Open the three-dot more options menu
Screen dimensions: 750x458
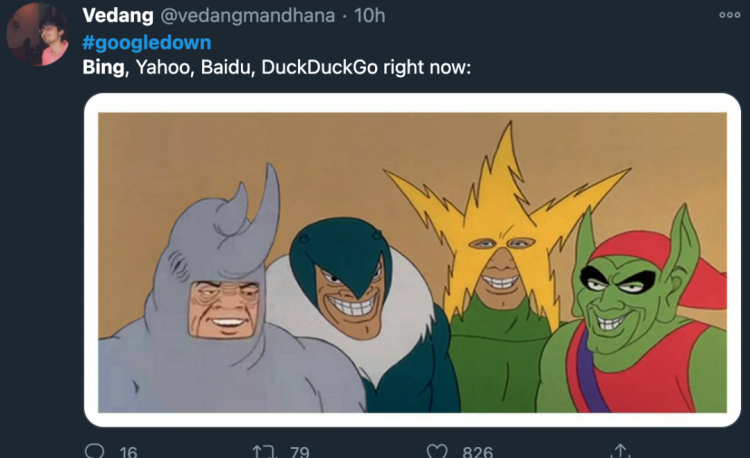tap(729, 16)
